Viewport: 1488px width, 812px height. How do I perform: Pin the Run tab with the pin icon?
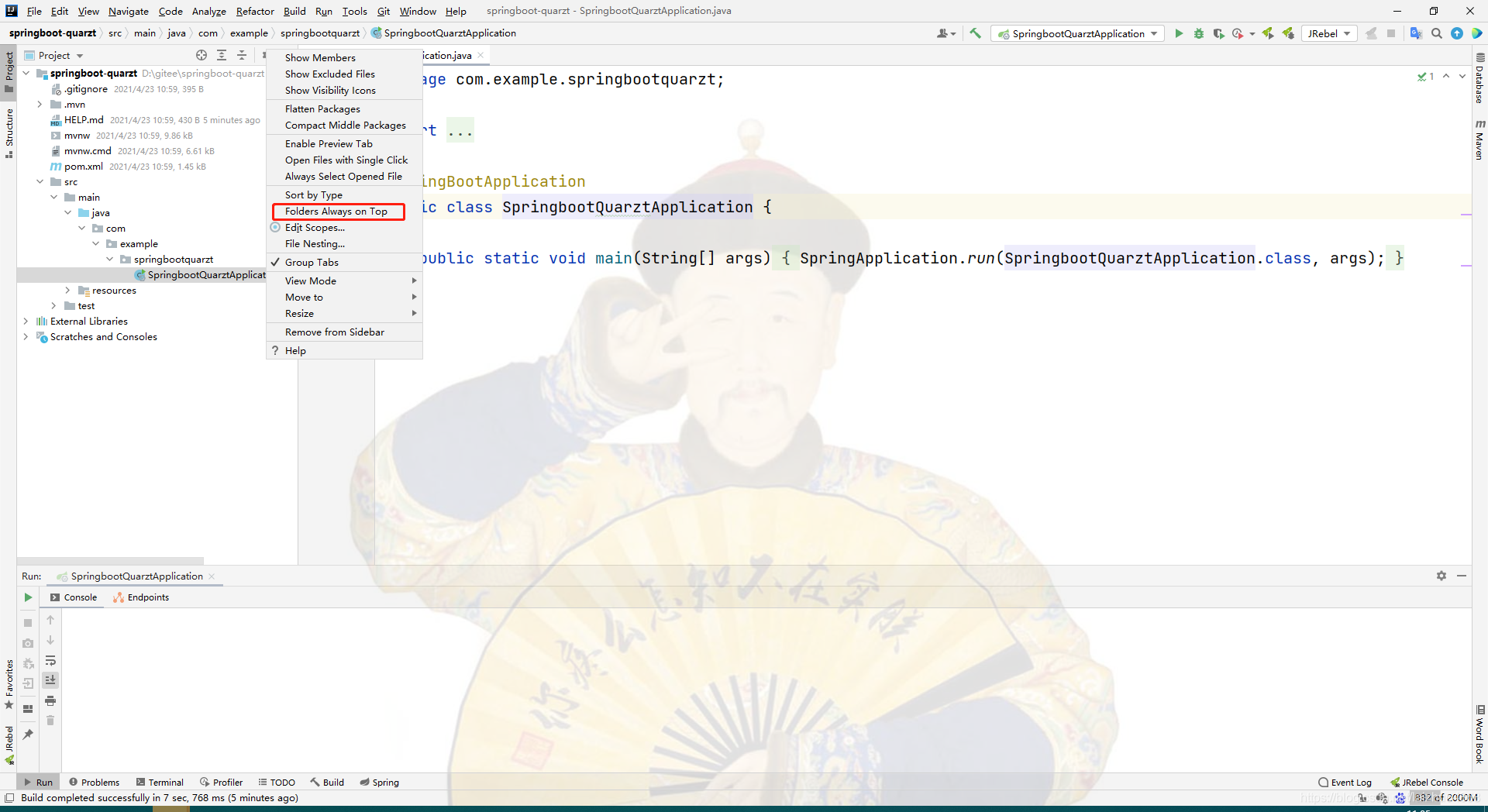[28, 734]
